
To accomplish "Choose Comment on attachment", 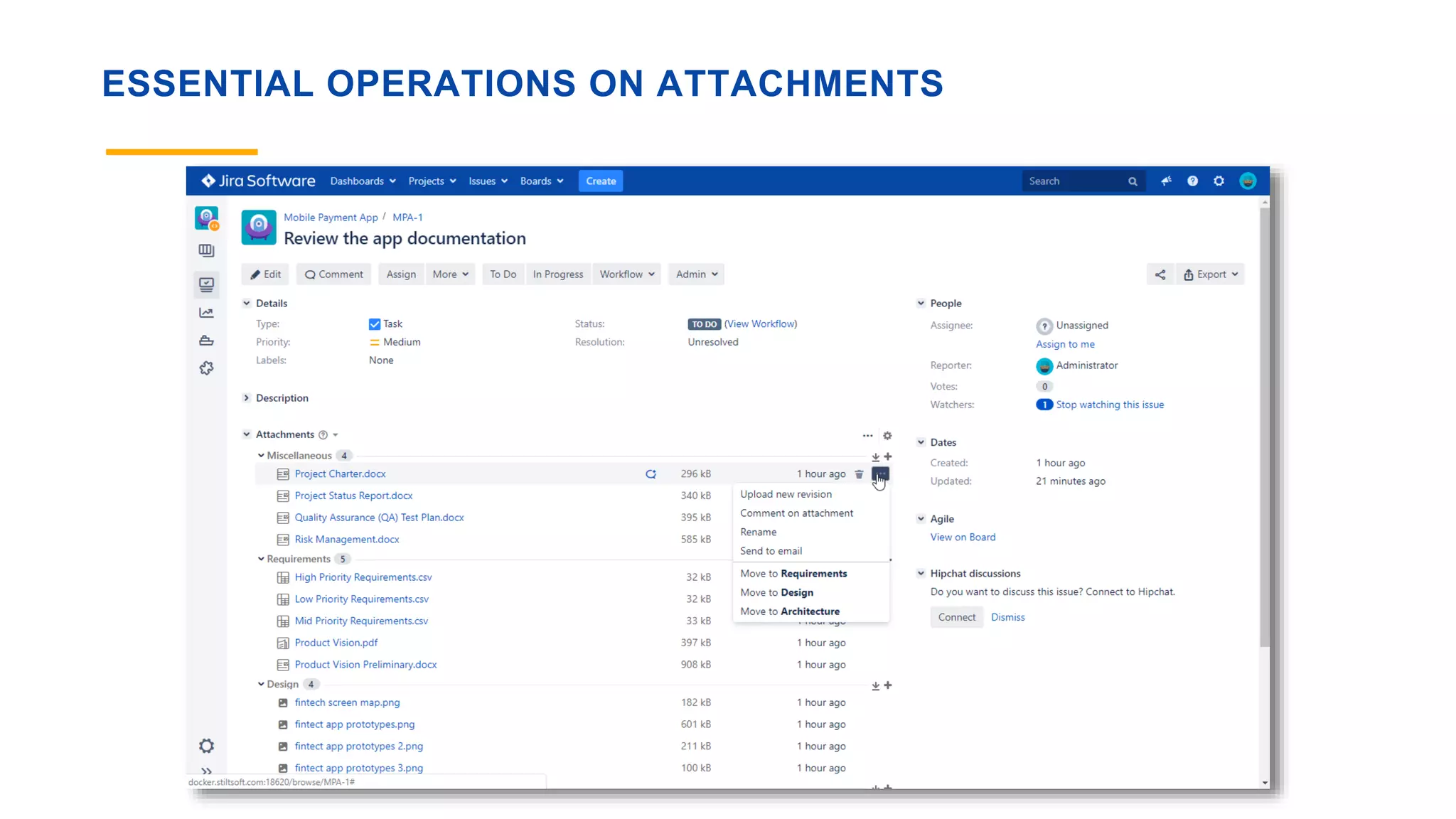I will coord(796,513).
